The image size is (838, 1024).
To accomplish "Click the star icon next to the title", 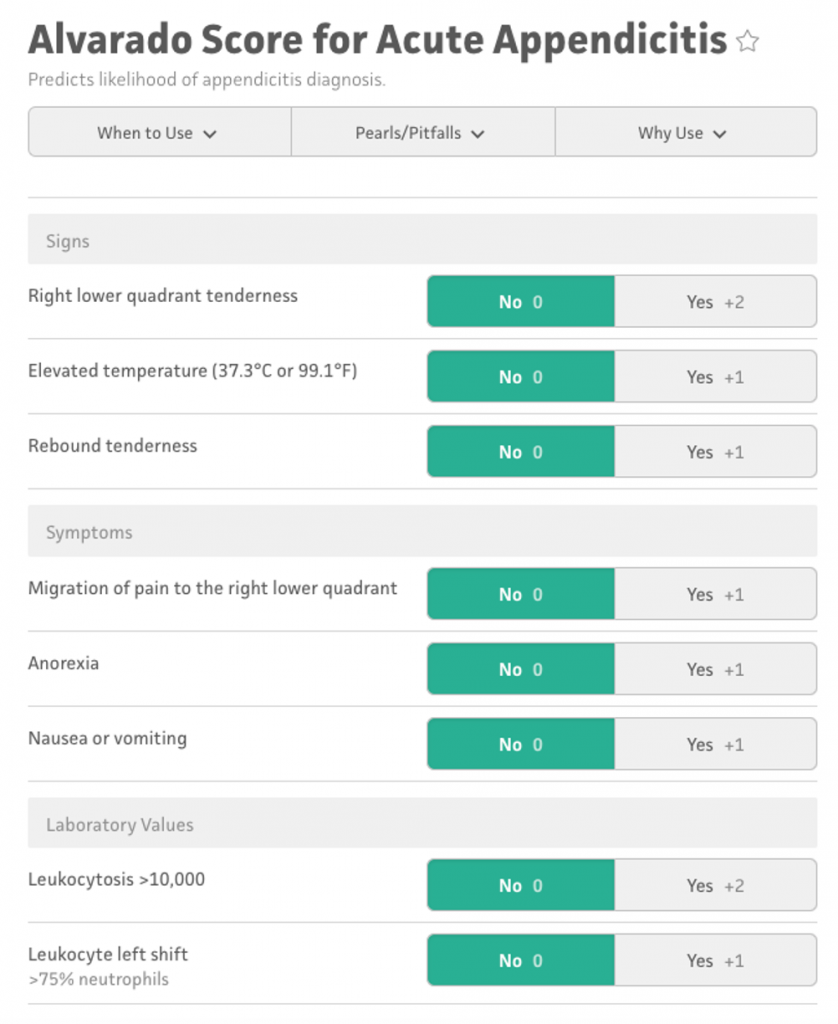I will point(747,42).
